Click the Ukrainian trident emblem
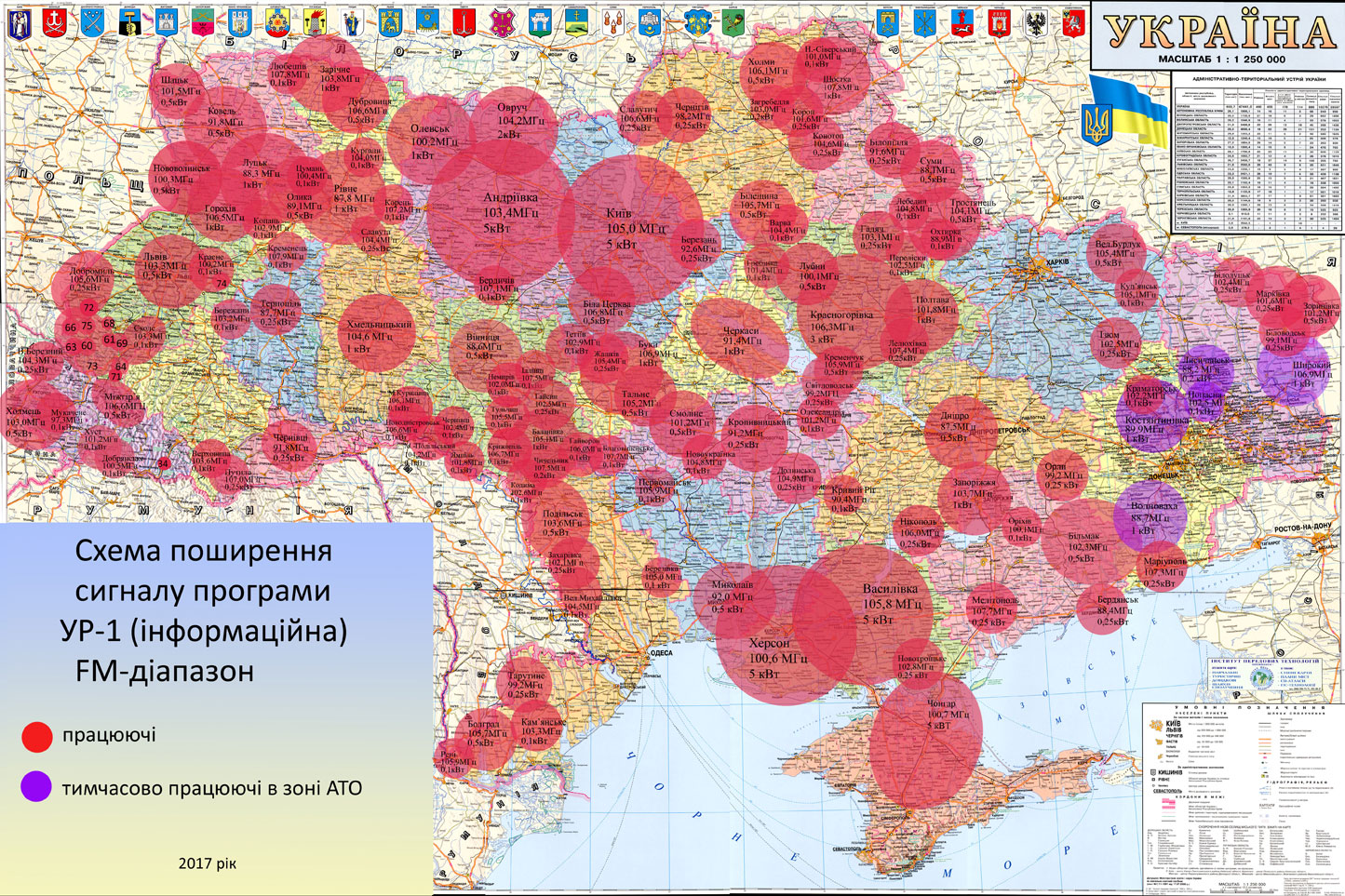Image resolution: width=1345 pixels, height=896 pixels. pos(1099,124)
